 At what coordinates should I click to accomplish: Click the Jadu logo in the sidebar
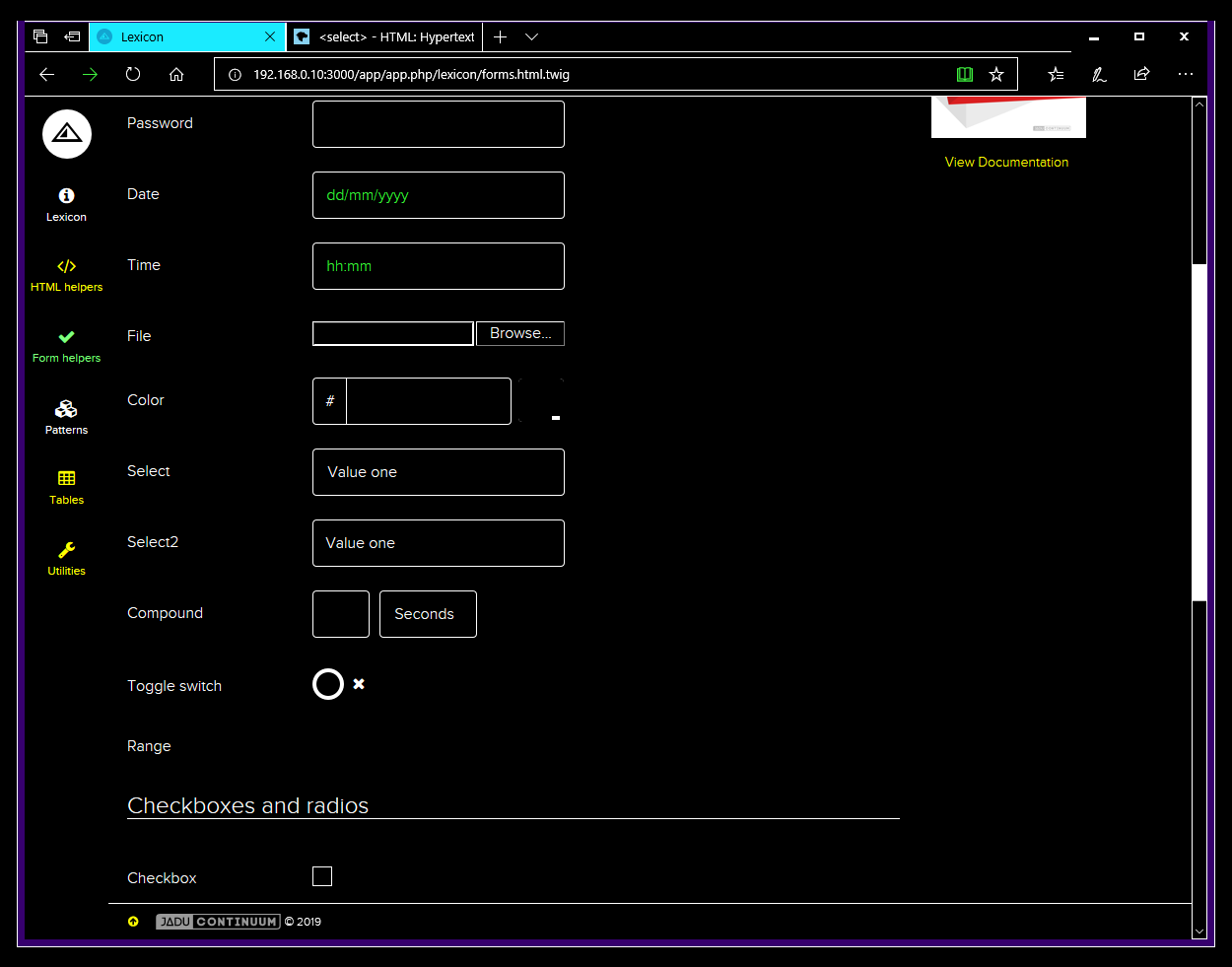(x=67, y=134)
